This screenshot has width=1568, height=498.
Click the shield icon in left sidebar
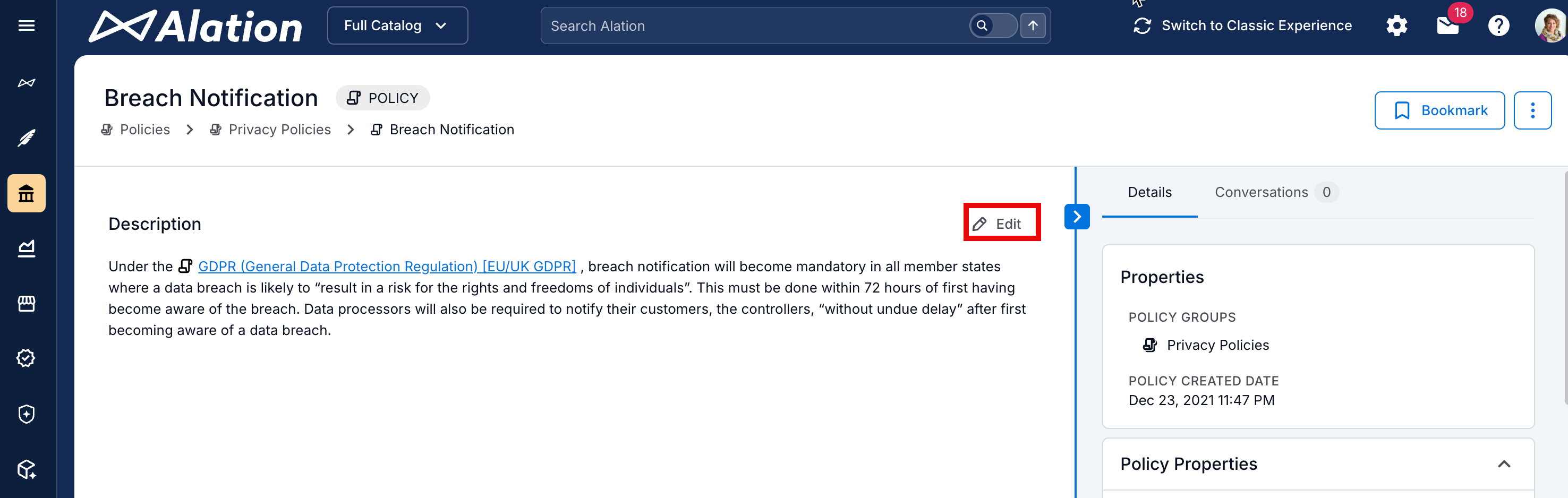(x=26, y=414)
